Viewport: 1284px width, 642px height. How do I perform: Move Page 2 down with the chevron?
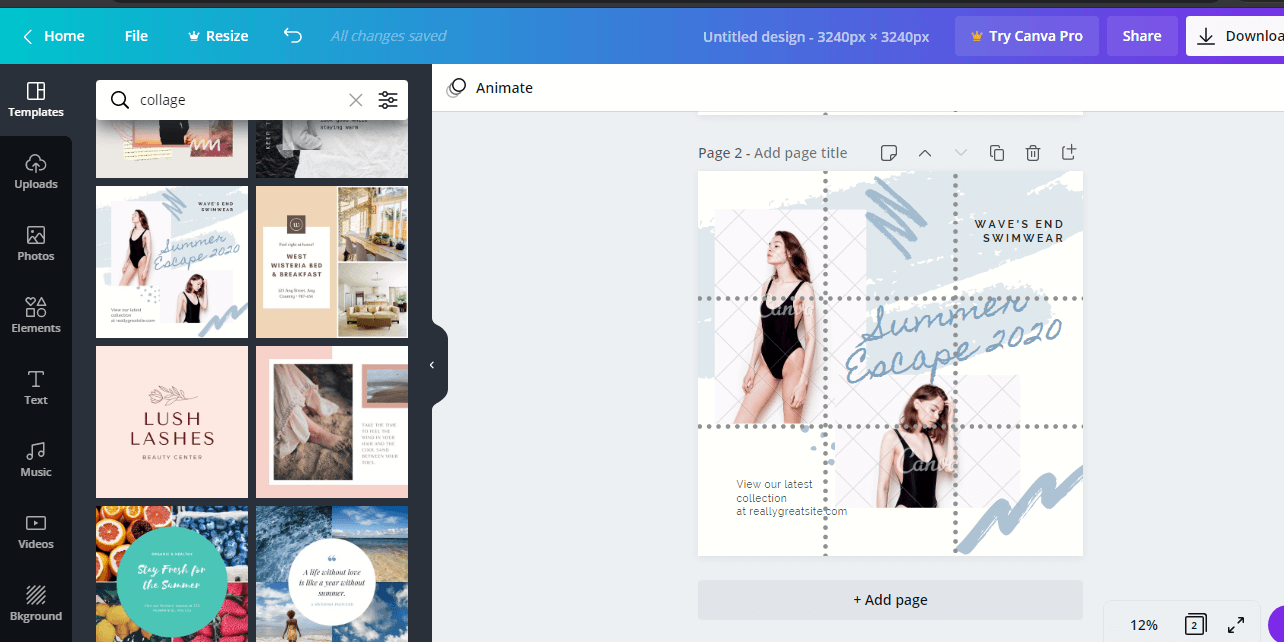pos(960,152)
